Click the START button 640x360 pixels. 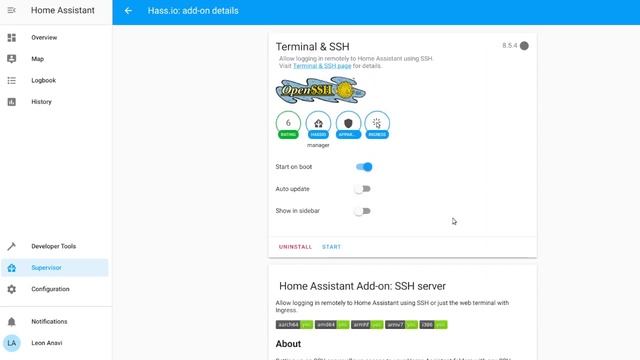click(331, 247)
